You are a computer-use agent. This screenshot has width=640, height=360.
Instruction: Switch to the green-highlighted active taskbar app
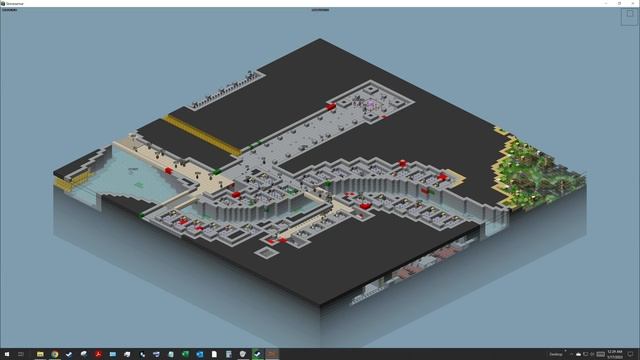tap(257, 354)
